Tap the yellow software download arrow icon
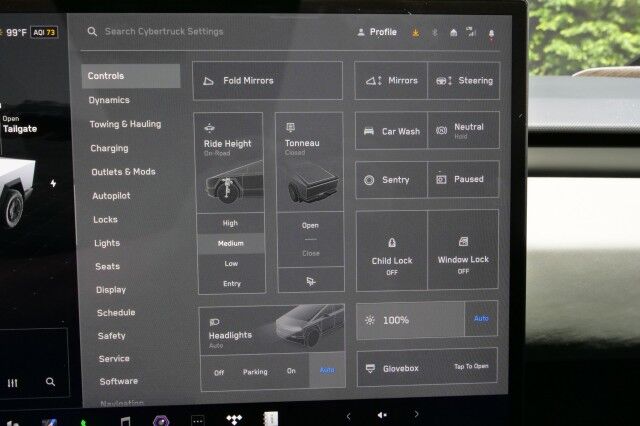Viewport: 640px width, 426px height. coord(416,33)
